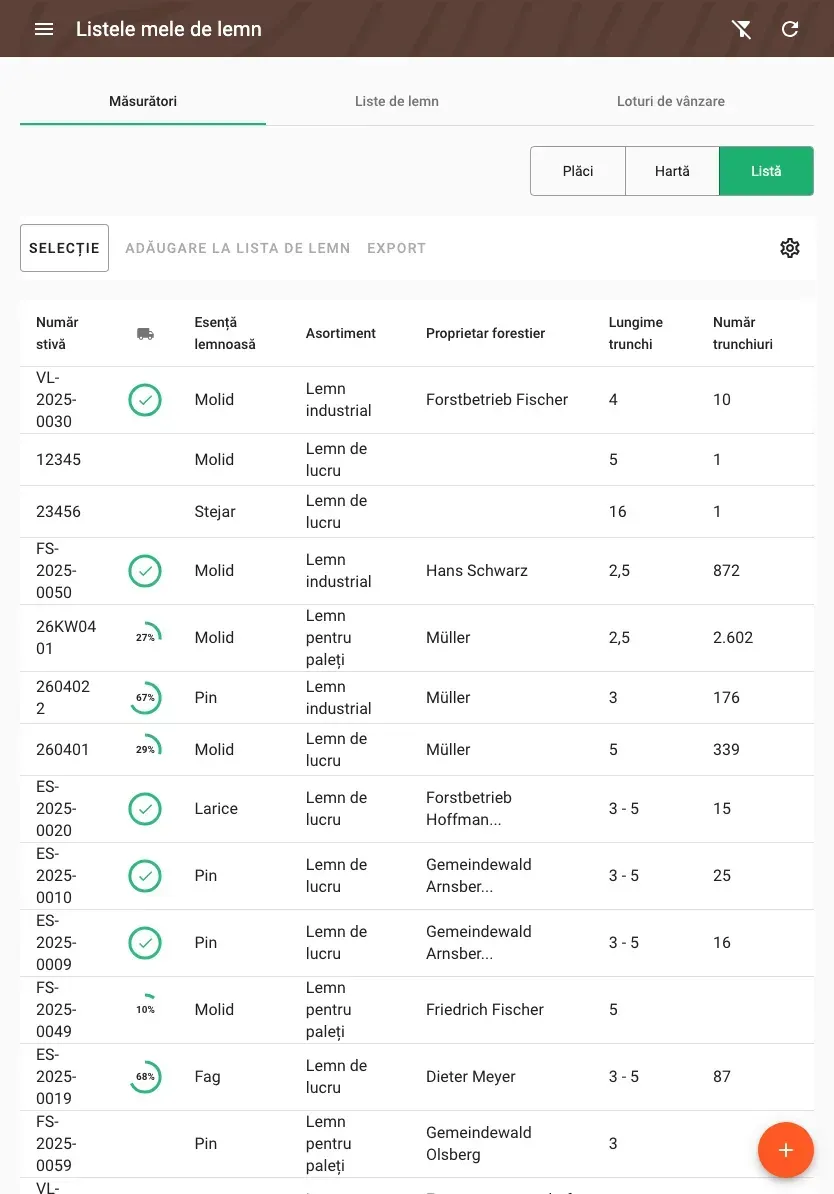834x1194 pixels.
Task: Sort by the truck transport column icon
Action: coord(145,334)
